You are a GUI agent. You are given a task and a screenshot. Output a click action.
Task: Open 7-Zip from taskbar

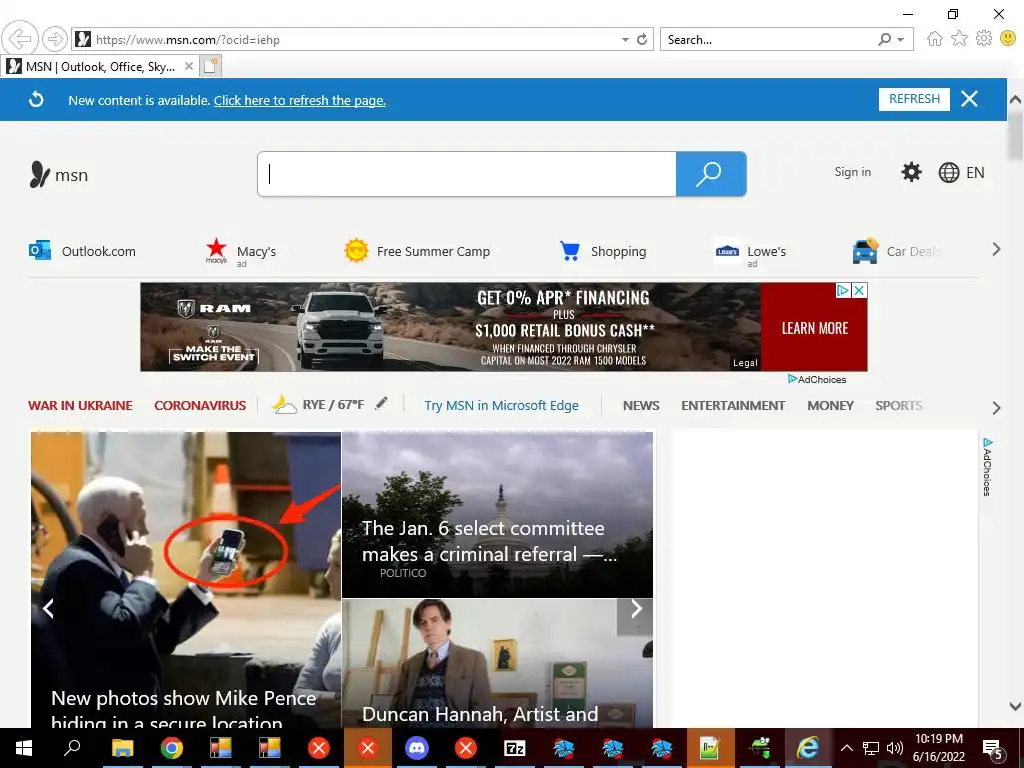(x=515, y=748)
